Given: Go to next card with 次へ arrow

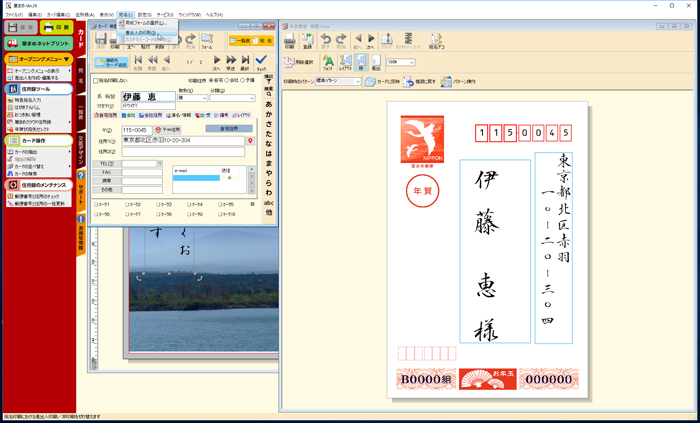Looking at the screenshot, I should [x=217, y=62].
